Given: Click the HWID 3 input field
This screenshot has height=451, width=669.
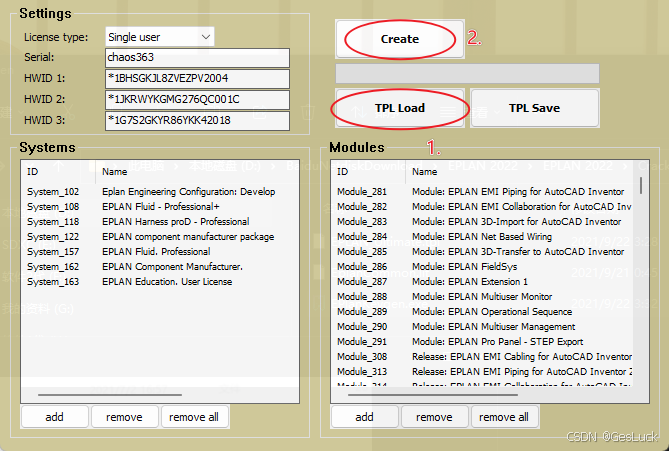Looking at the screenshot, I should pos(197,120).
